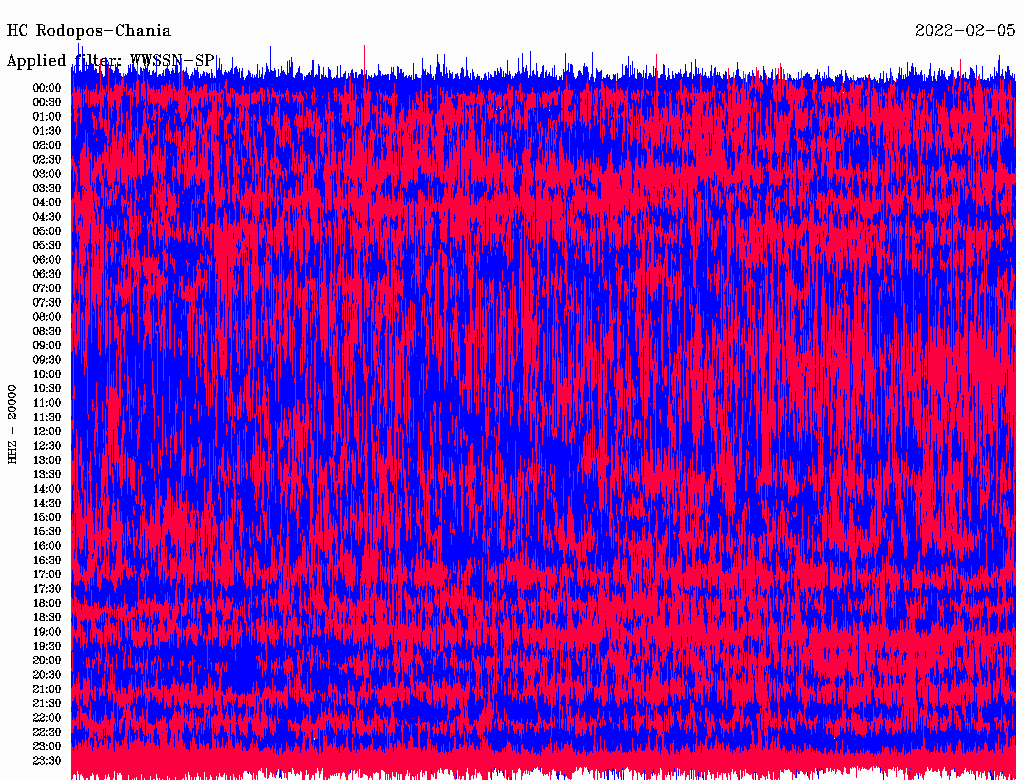
Task: Click the HHZ - 20000 axis label
Action: point(13,422)
